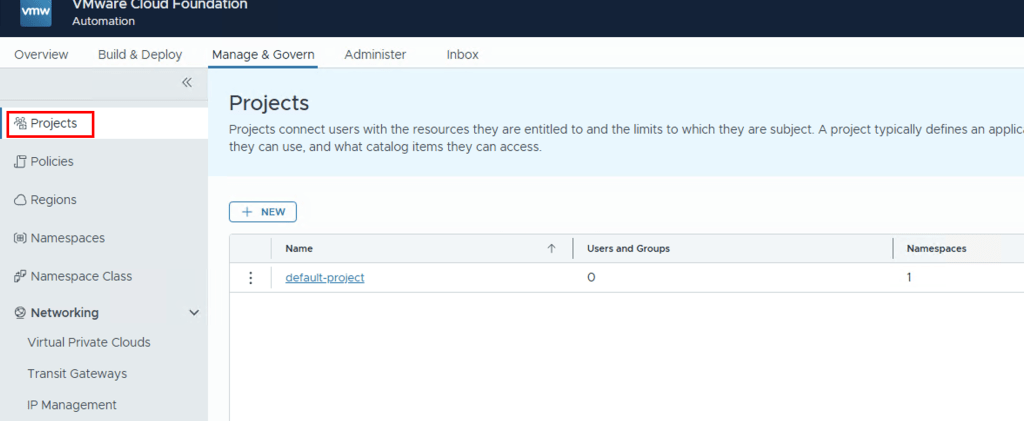The width and height of the screenshot is (1024, 421).
Task: Open the Inbox tab
Action: [x=462, y=54]
